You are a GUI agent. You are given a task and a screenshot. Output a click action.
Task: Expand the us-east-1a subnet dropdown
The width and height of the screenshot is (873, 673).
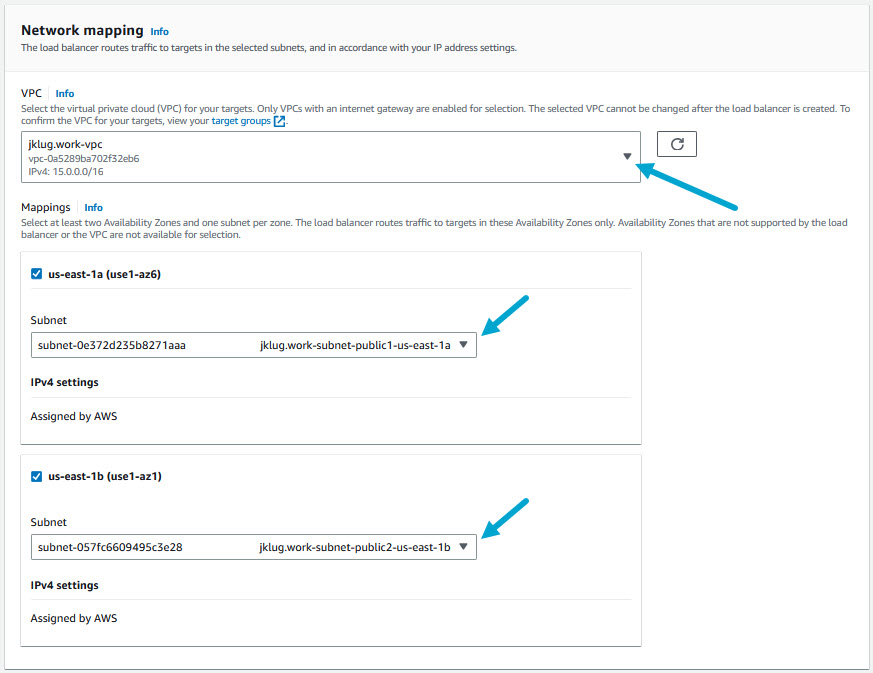tap(253, 345)
